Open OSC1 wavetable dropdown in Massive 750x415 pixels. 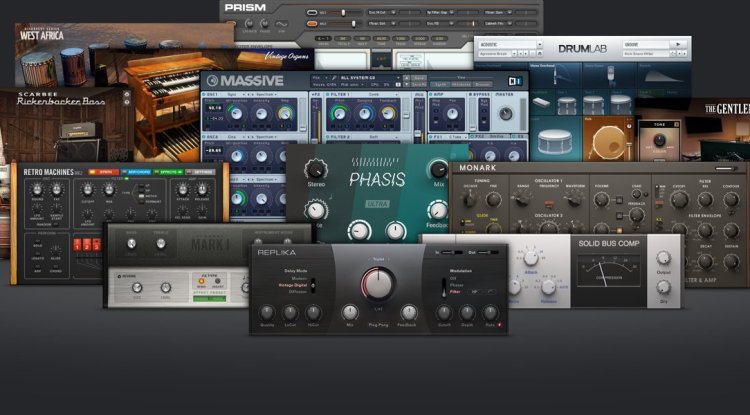tap(236, 94)
